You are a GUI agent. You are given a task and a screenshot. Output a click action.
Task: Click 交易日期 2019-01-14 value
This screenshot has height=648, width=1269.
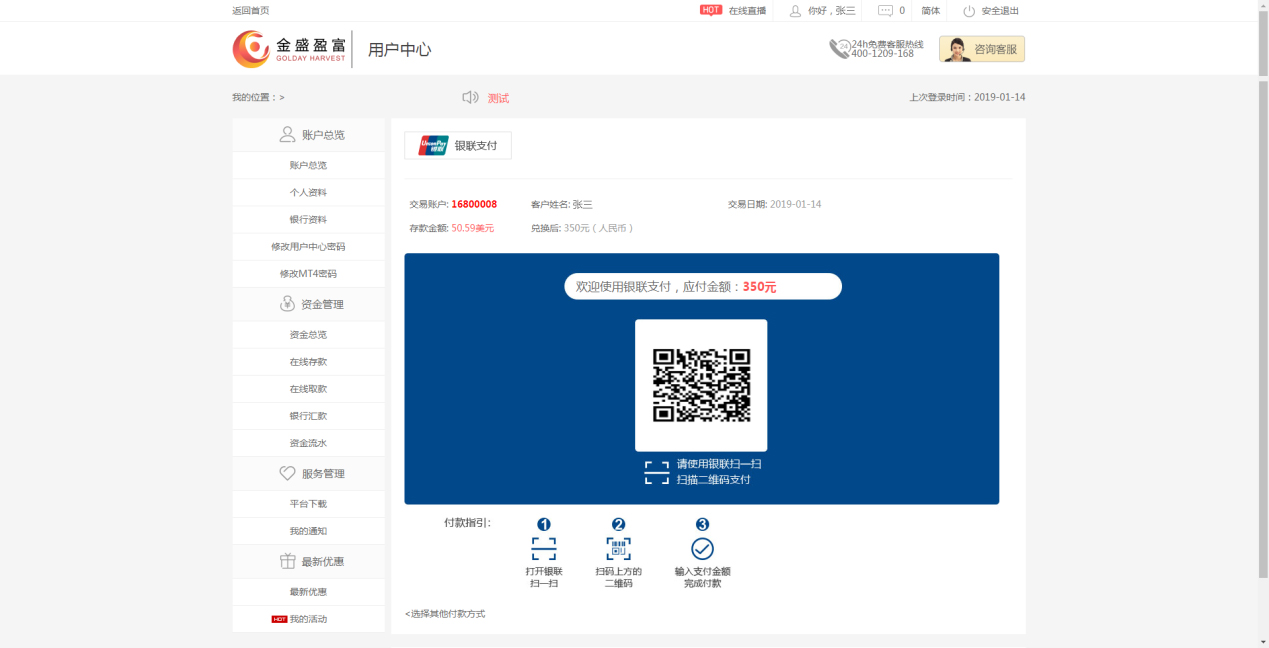pyautogui.click(x=795, y=204)
